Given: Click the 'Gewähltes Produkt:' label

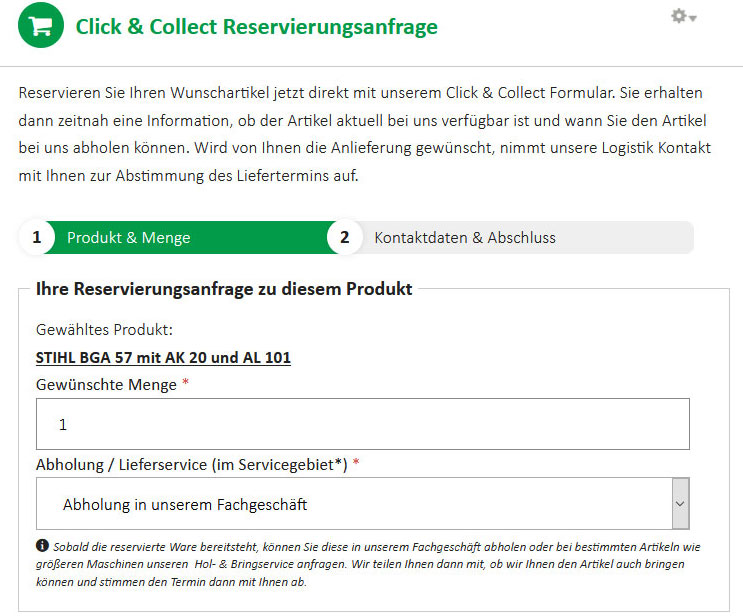Looking at the screenshot, I should point(104,329).
